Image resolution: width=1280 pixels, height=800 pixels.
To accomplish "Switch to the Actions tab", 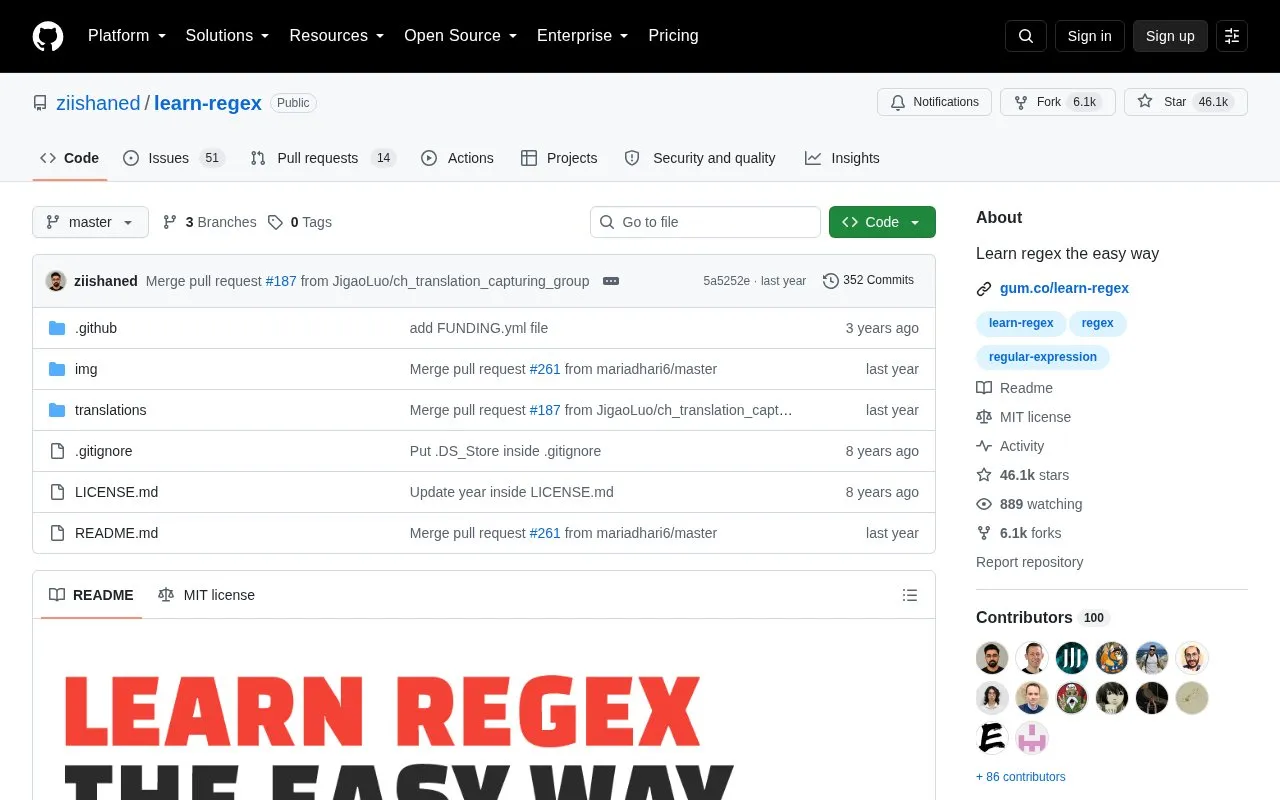I will click(x=457, y=158).
